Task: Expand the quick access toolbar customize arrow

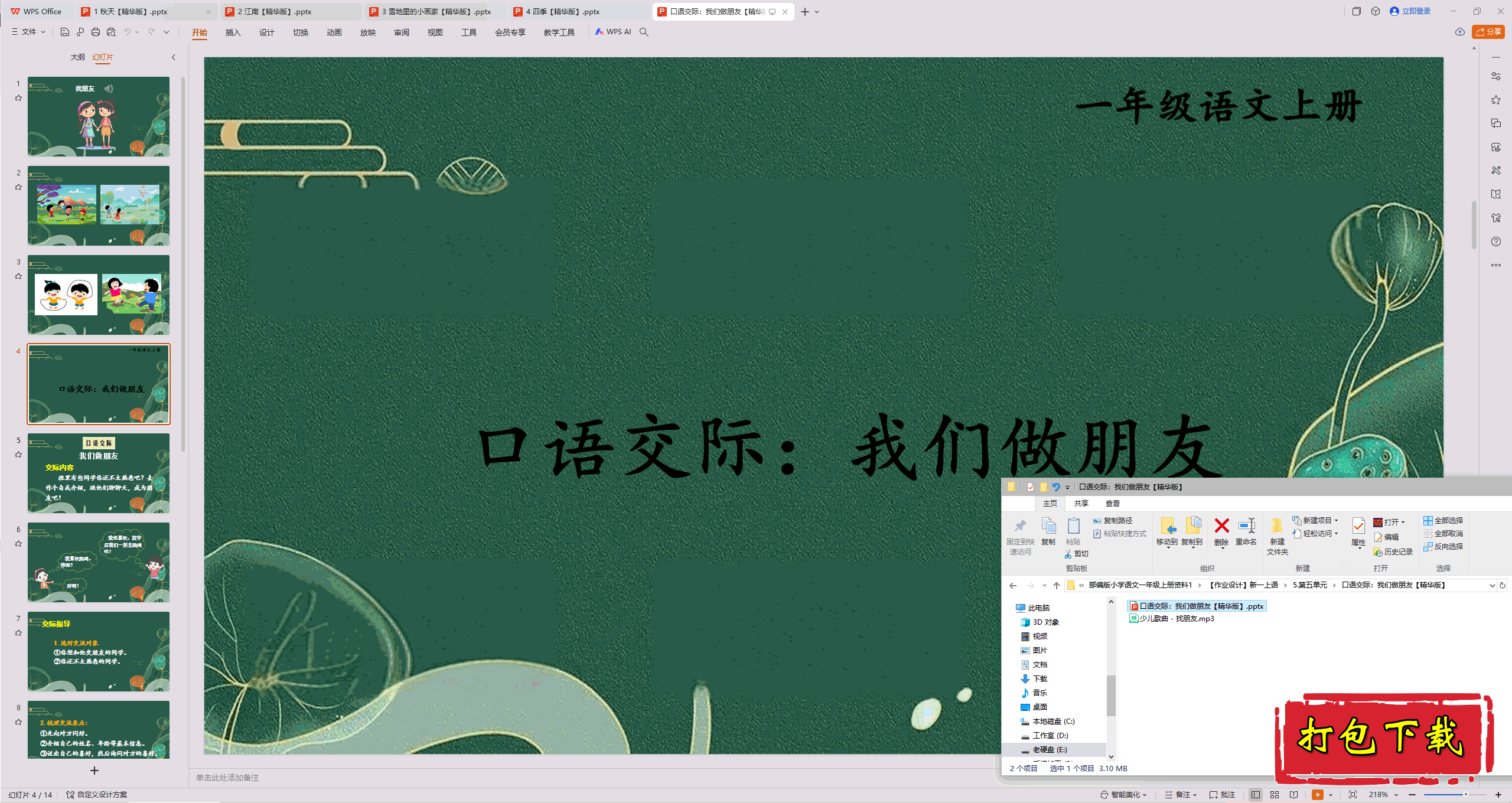Action: (167, 32)
